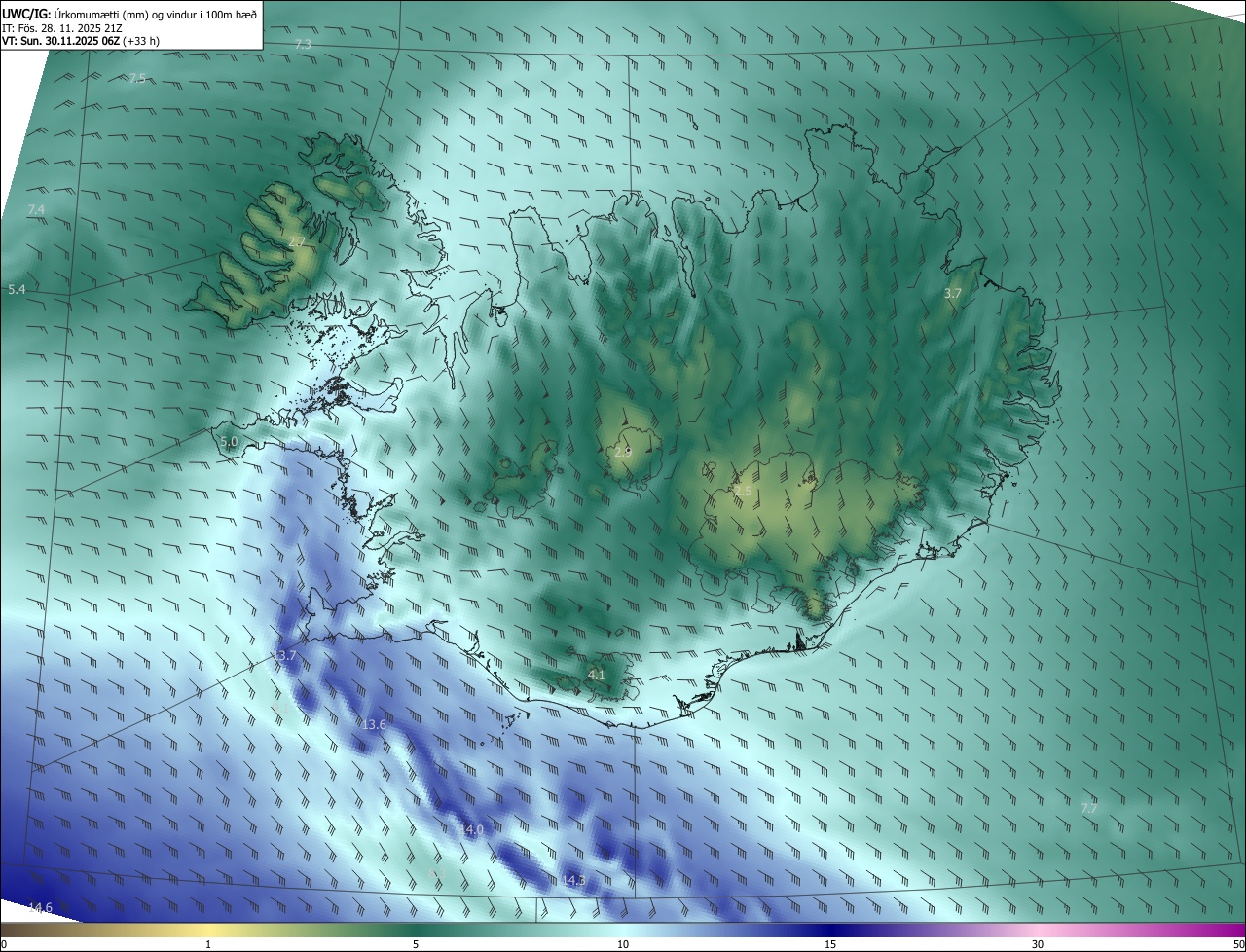Click the 1 tick on the colorbar
The width and height of the screenshot is (1246, 952).
click(x=208, y=944)
